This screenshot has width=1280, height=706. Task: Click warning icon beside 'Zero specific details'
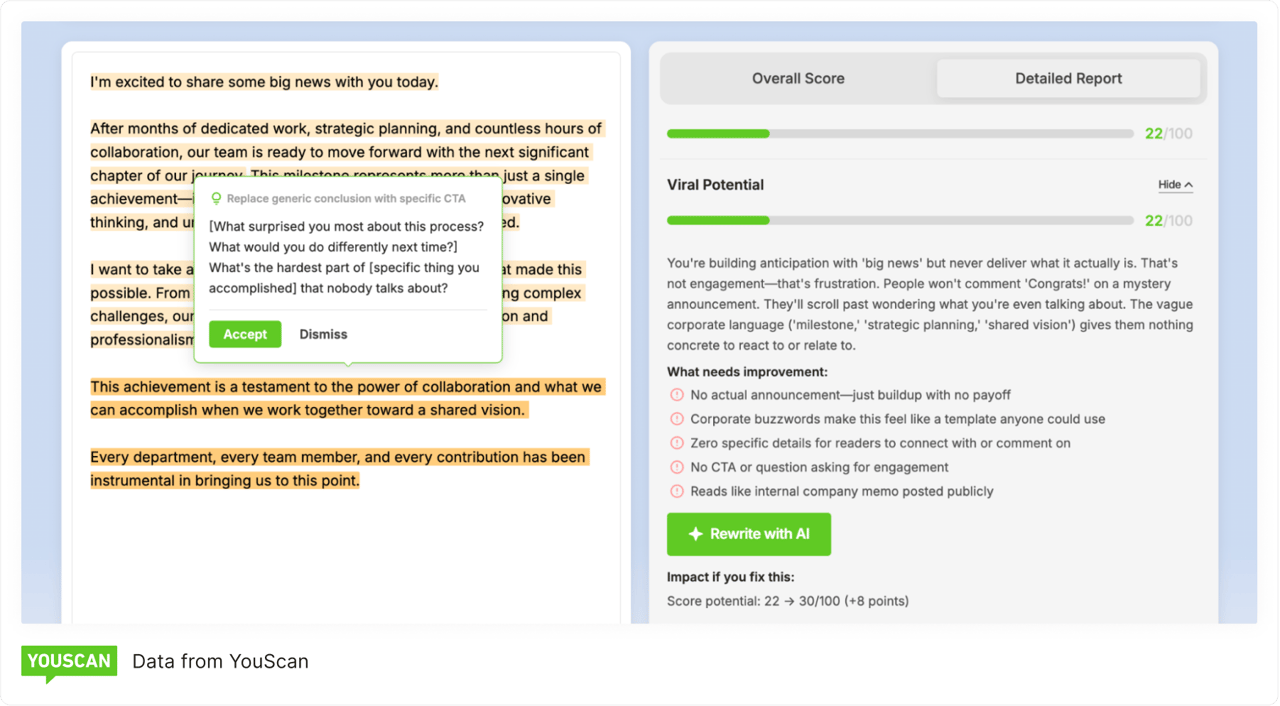tap(677, 443)
